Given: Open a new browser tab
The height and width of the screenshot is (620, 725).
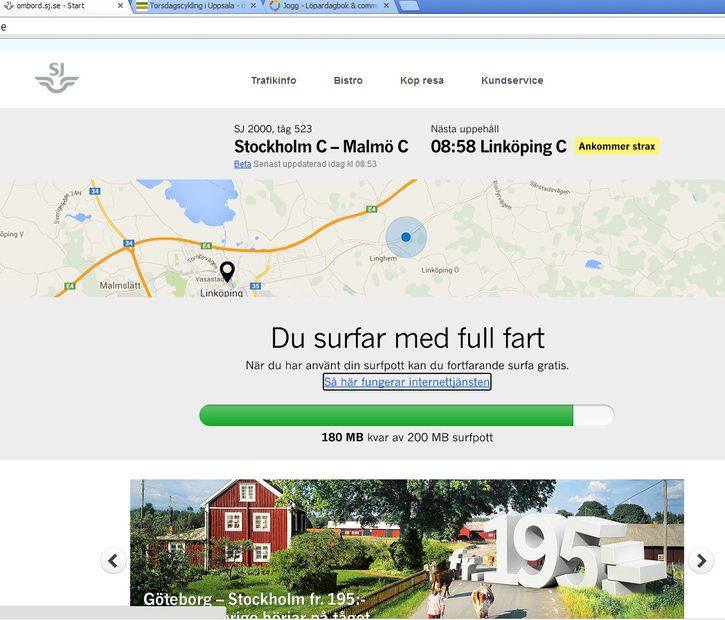Looking at the screenshot, I should pyautogui.click(x=409, y=6).
